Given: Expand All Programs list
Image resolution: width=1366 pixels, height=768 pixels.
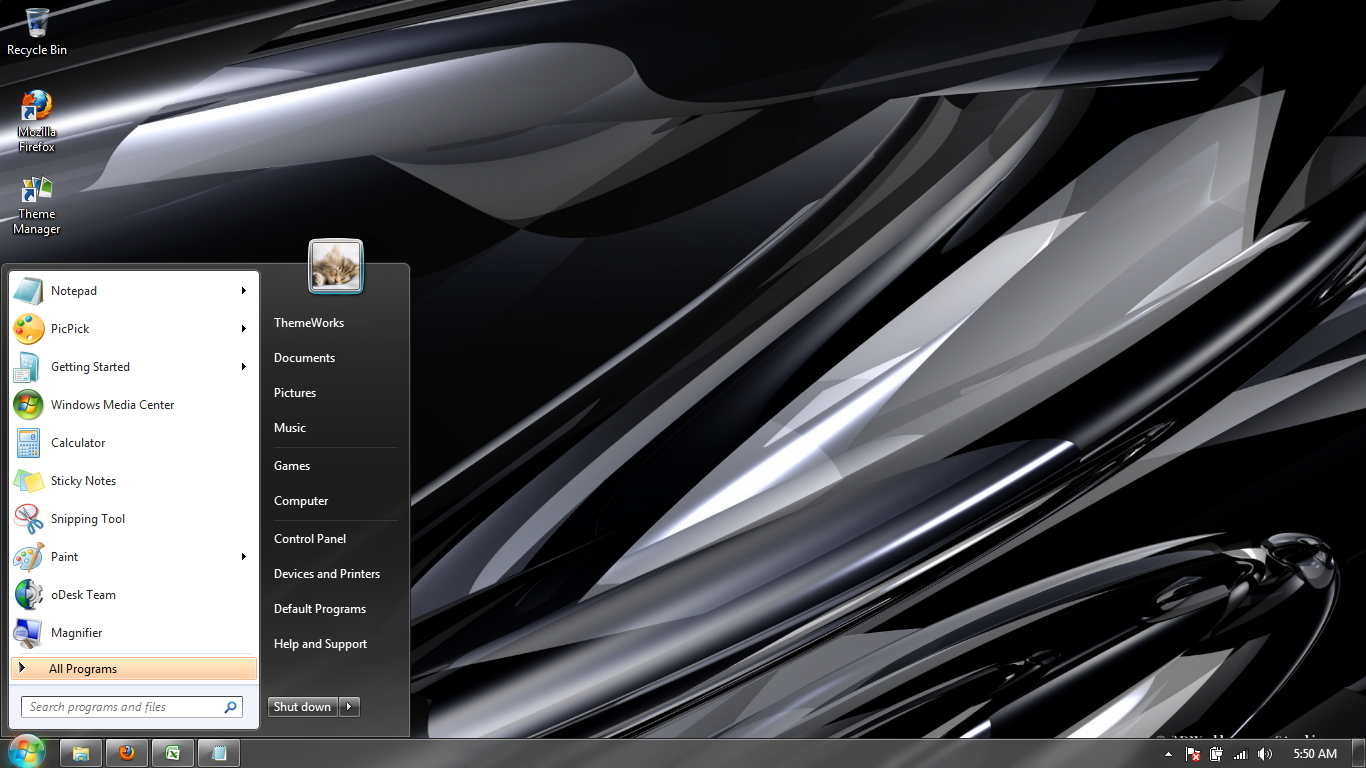Looking at the screenshot, I should click(134, 669).
